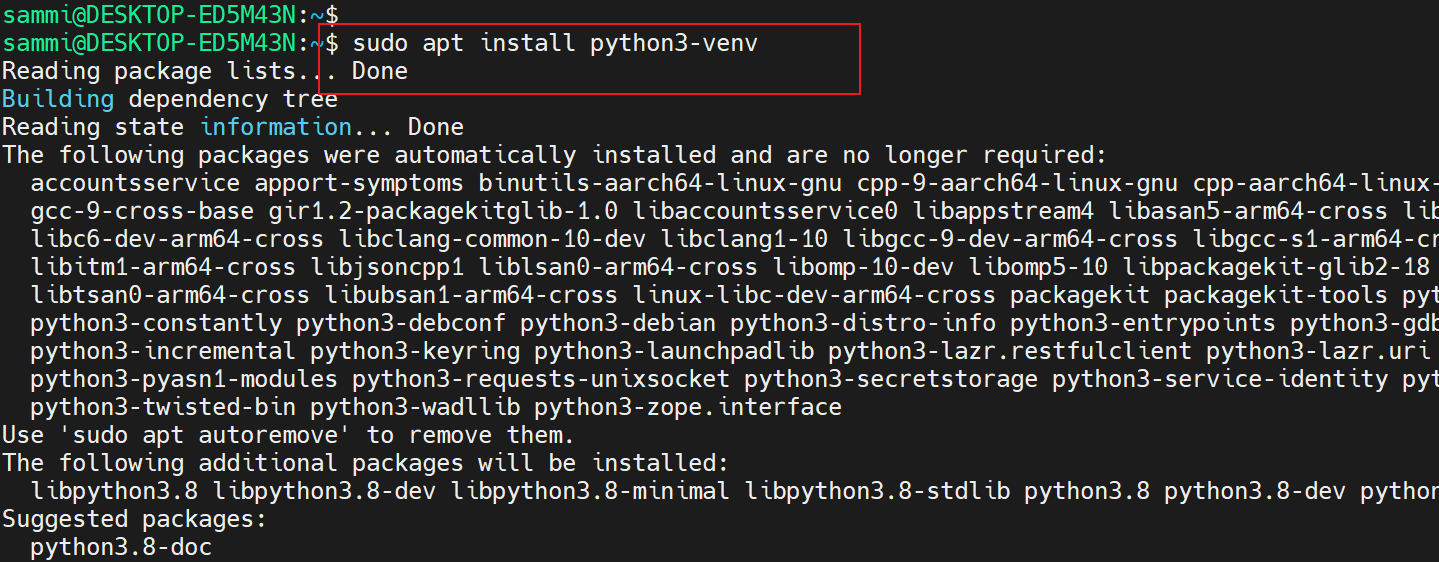The width and height of the screenshot is (1439, 562).
Task: Click 'python3-distro-info' package name
Action: [x=863, y=323]
